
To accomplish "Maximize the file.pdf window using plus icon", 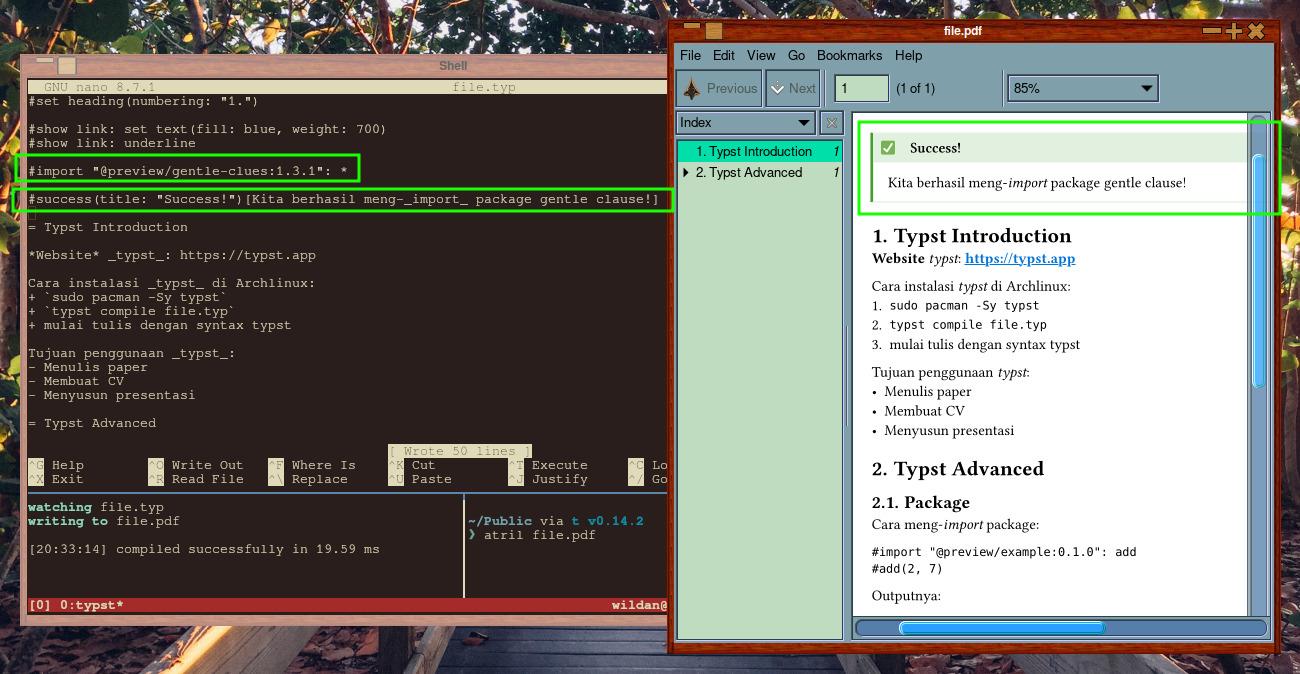I will [1235, 32].
